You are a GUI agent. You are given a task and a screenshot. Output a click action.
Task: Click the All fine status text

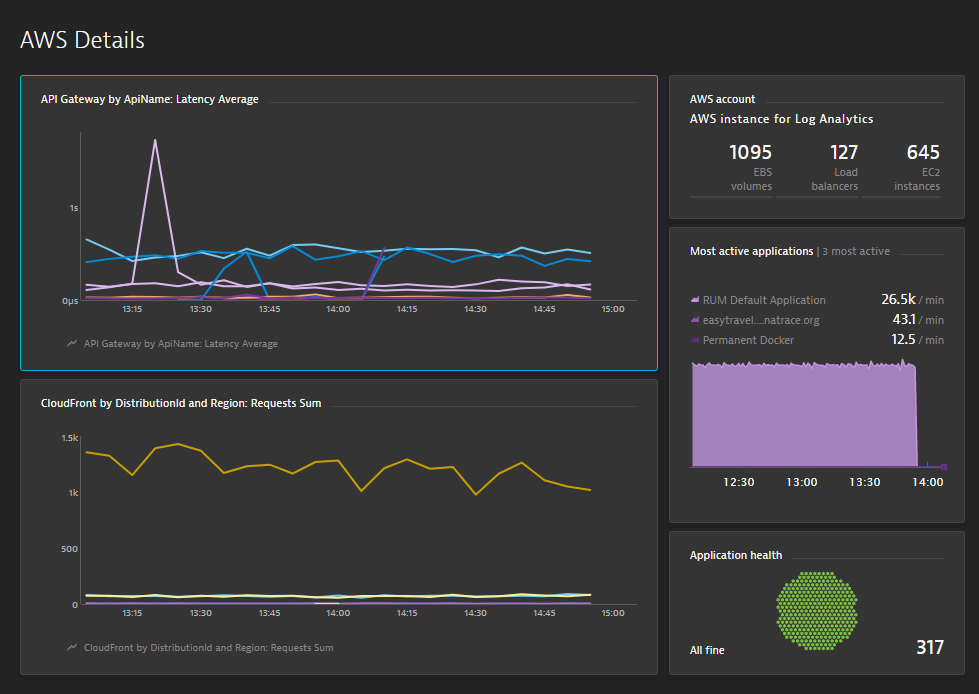coord(707,650)
